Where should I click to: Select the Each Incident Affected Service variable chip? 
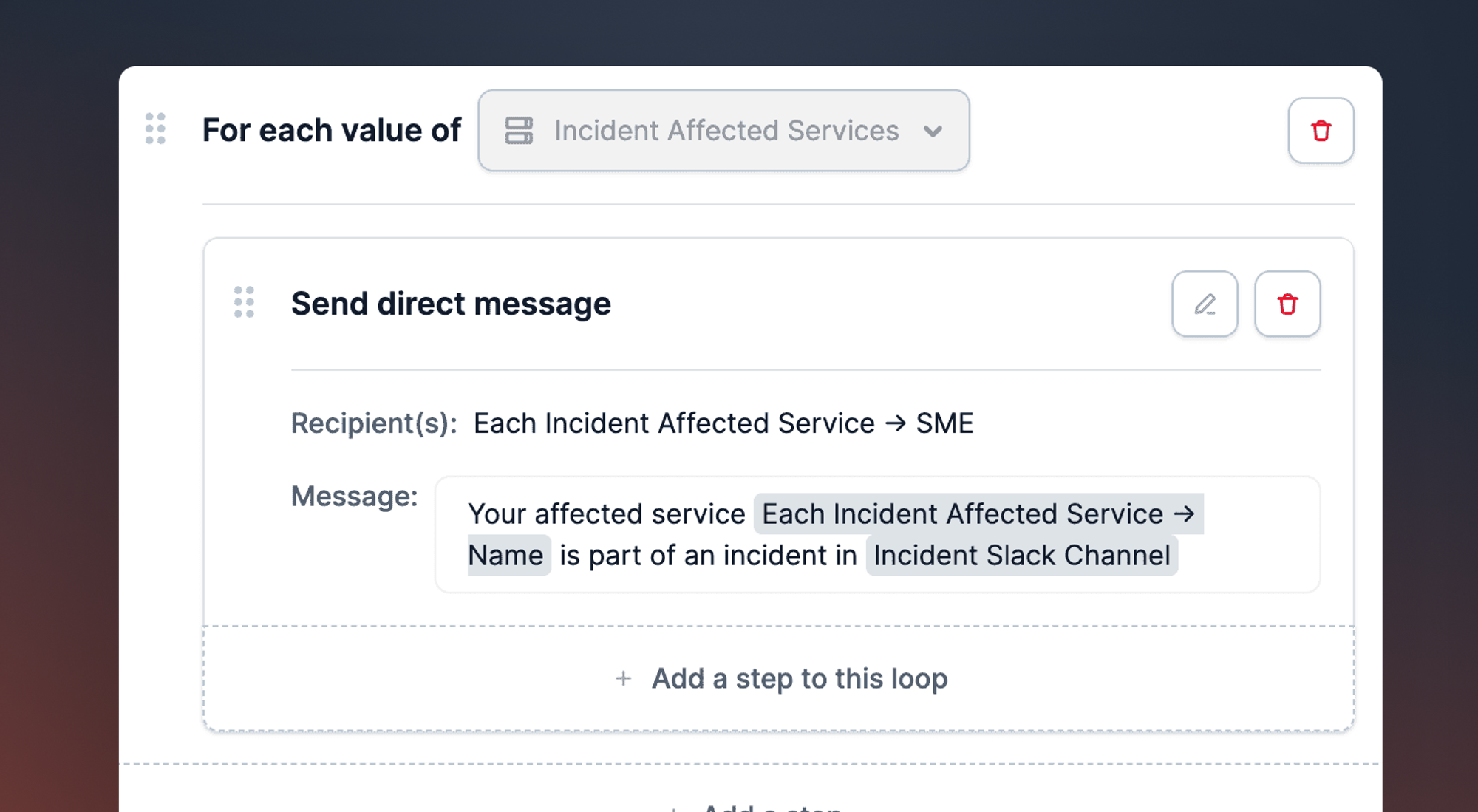tap(978, 514)
